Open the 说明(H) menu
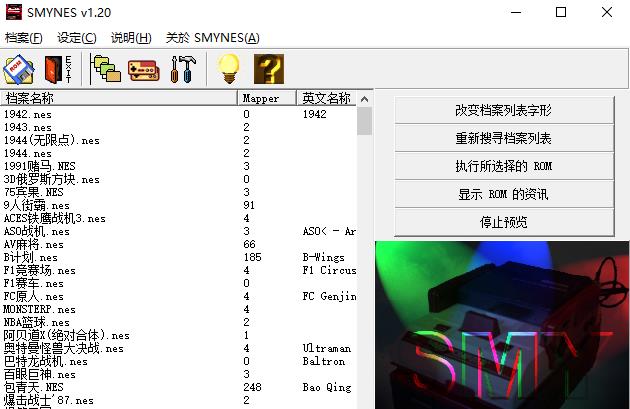Screen dimensions: 630x409 (x=131, y=38)
